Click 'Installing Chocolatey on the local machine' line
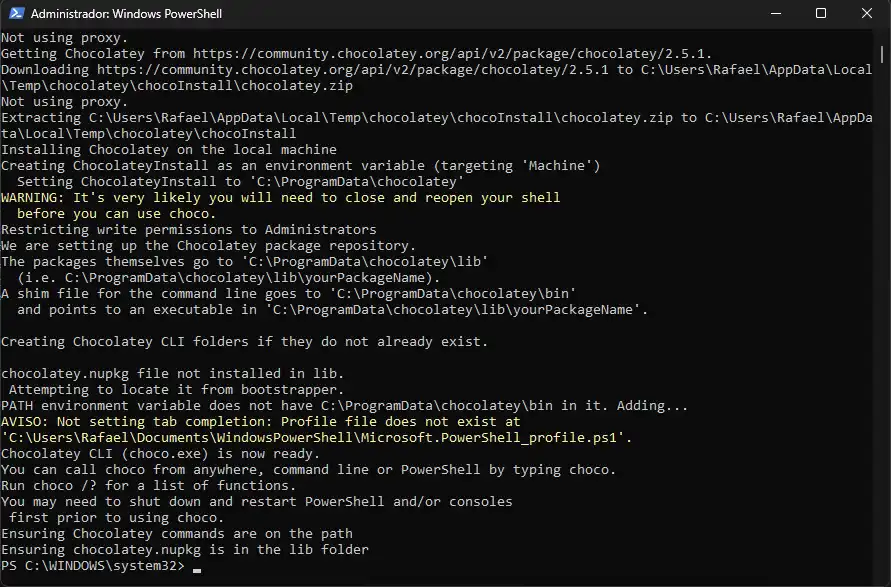Screen dimensions: 891x587 pyautogui.click(x=168, y=149)
